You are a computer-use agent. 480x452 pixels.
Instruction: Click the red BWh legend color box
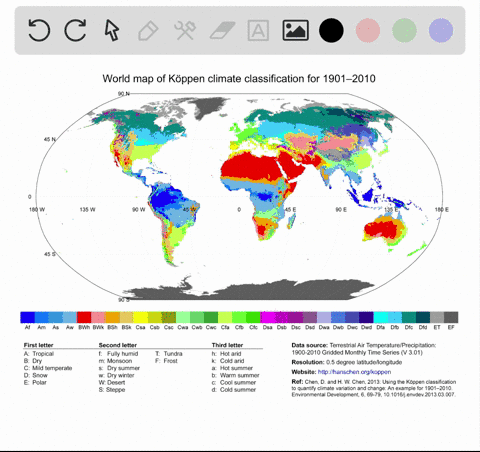click(x=84, y=317)
